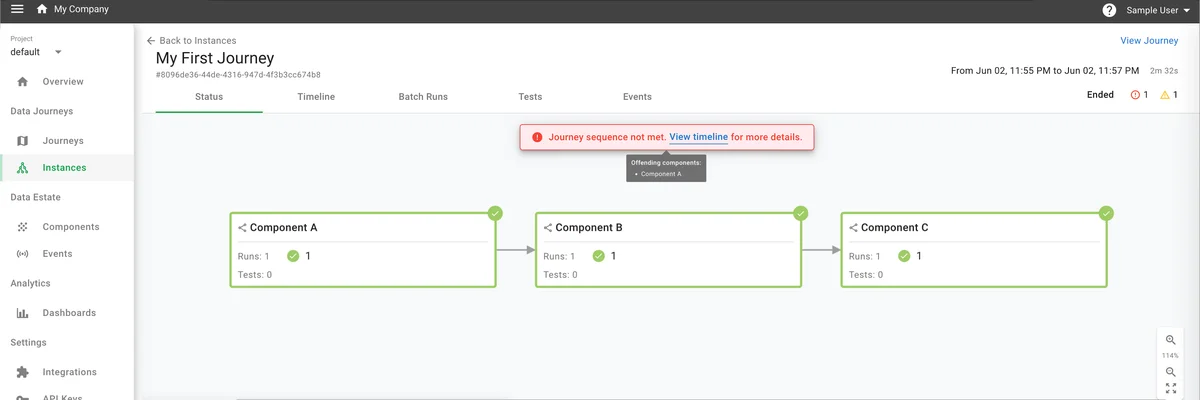Image resolution: width=1200 pixels, height=400 pixels.
Task: Open the View Journey link
Action: click(x=1149, y=41)
